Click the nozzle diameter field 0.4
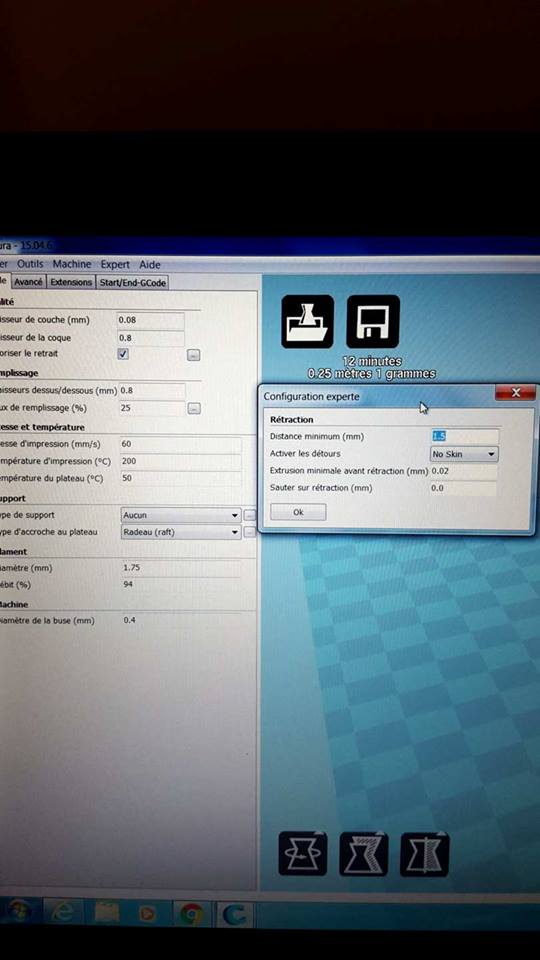Image resolution: width=540 pixels, height=960 pixels. 181,620
